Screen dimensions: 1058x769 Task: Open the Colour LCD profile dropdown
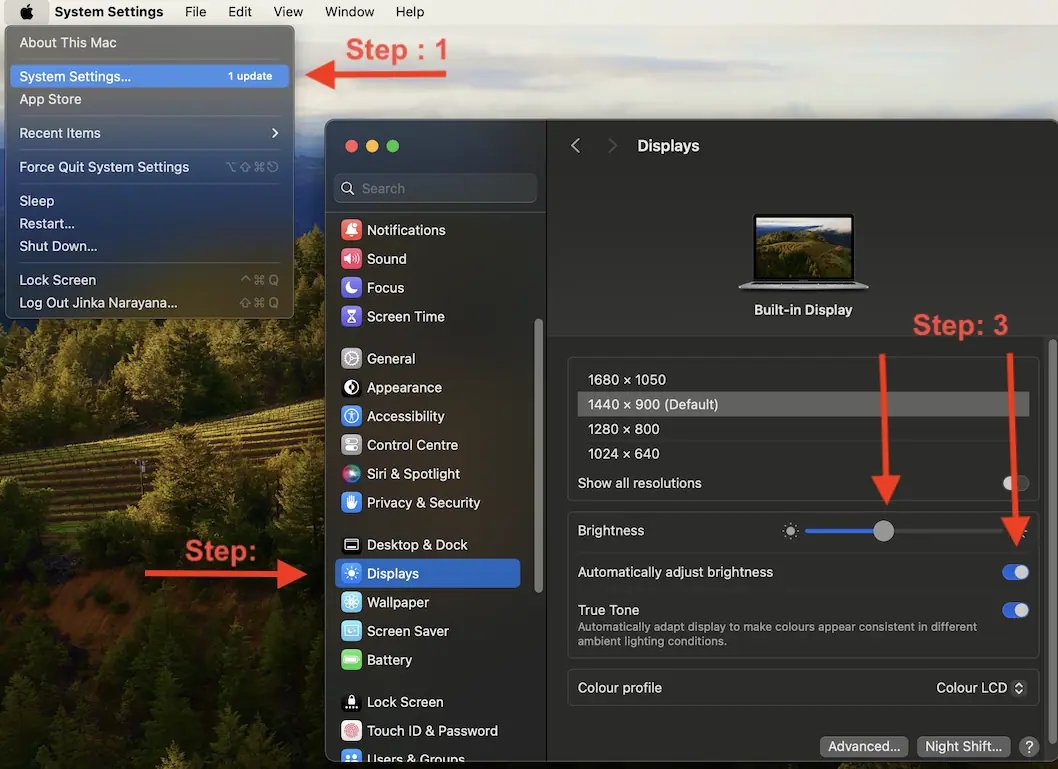click(x=980, y=688)
